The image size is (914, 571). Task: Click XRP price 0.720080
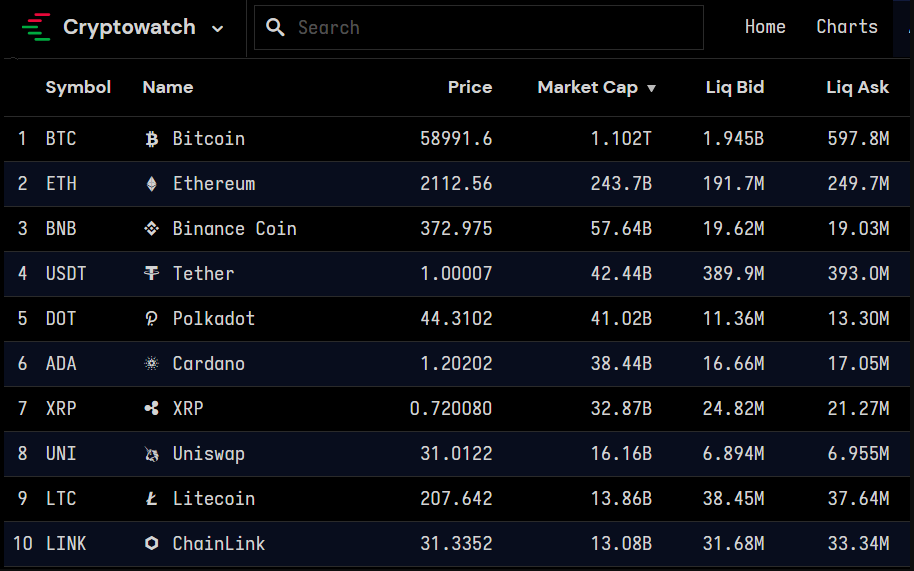pos(451,408)
